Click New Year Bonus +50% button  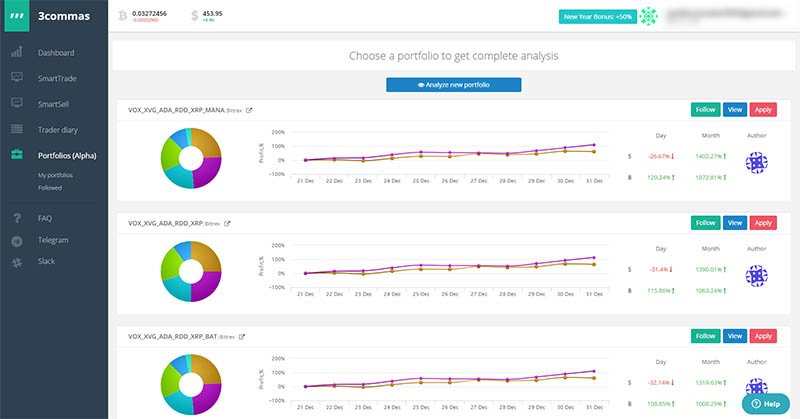point(597,17)
